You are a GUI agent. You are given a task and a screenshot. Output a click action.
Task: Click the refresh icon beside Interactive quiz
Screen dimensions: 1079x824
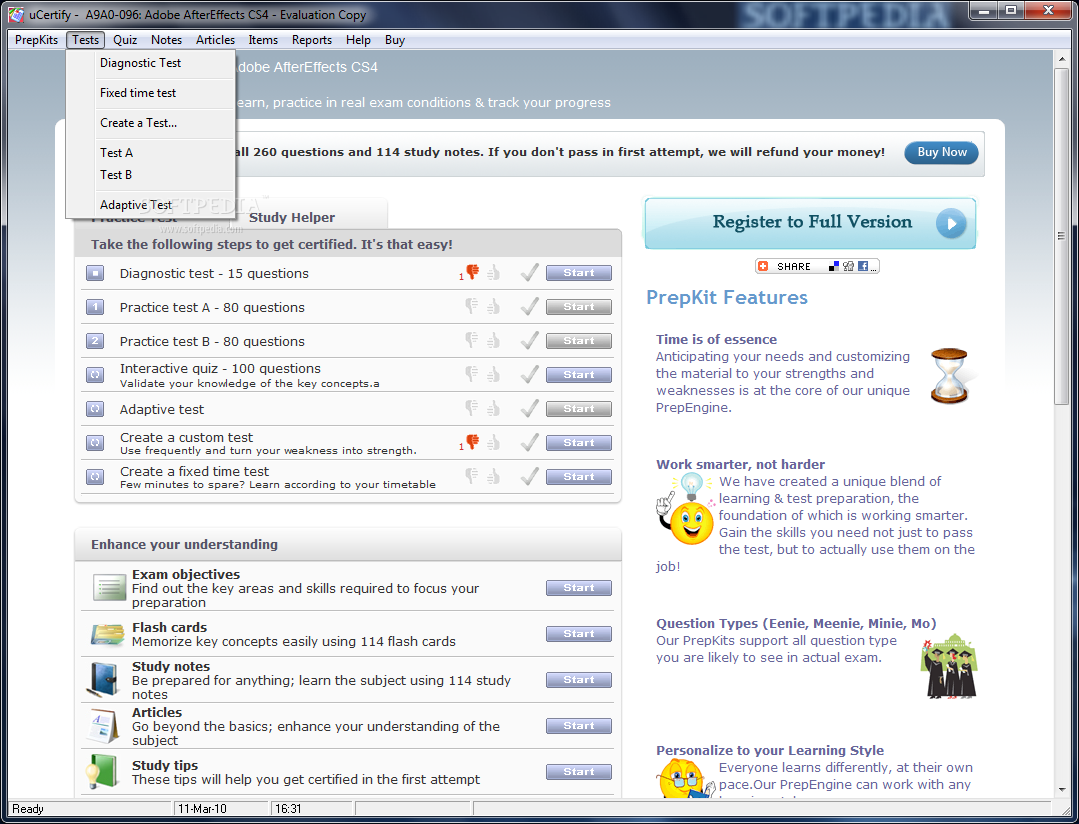[x=95, y=375]
